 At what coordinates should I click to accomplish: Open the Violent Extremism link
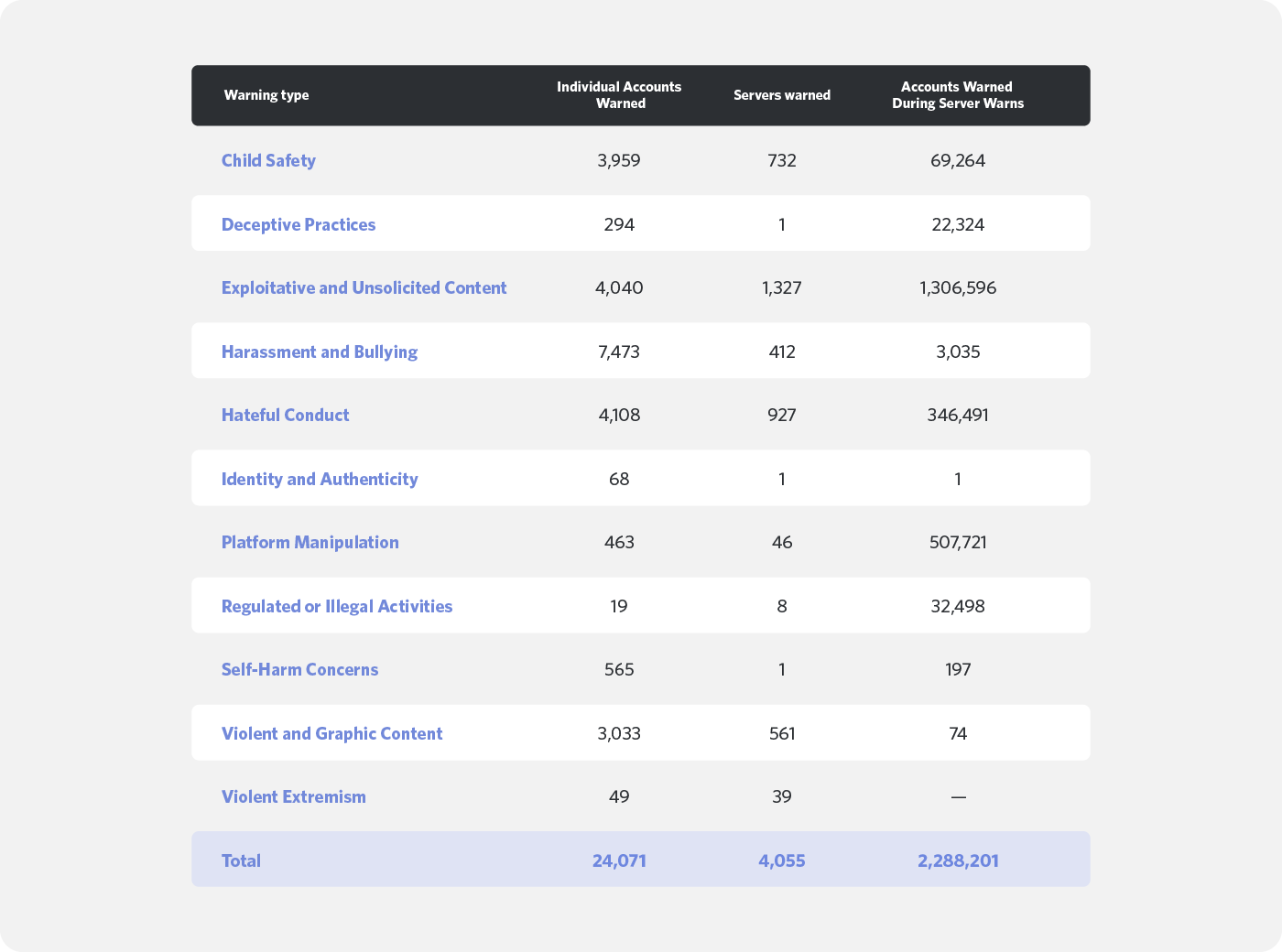point(293,796)
